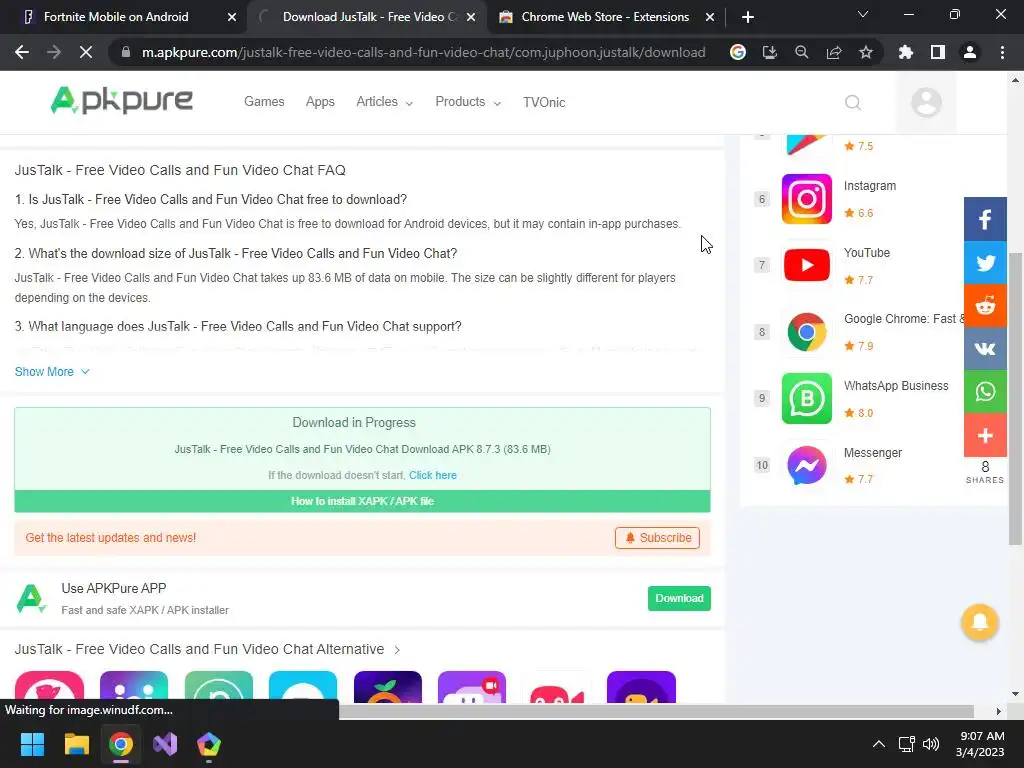Open the WhatsApp Business app icon

(x=807, y=398)
